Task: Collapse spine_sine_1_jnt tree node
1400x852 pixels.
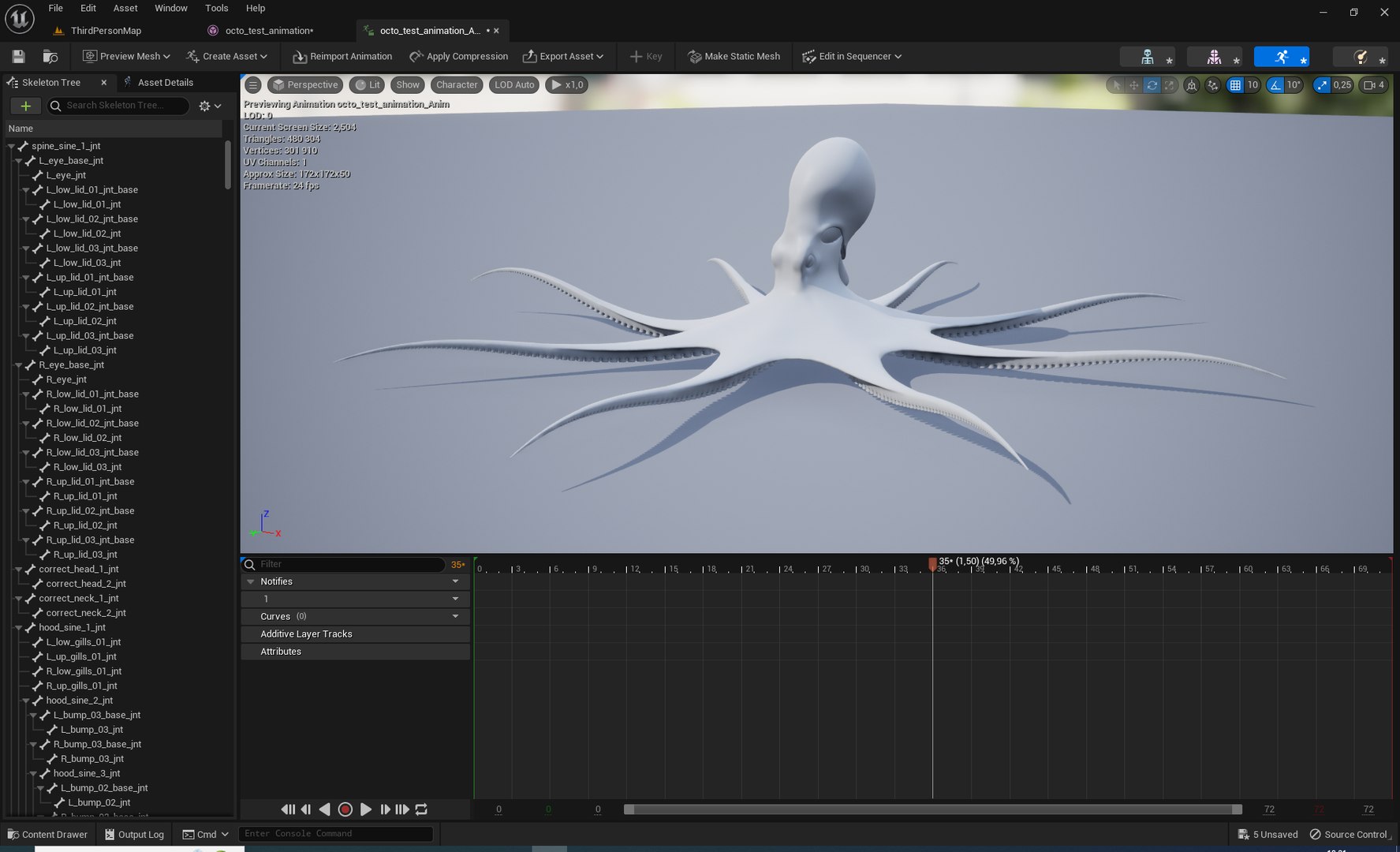Action: (12, 146)
